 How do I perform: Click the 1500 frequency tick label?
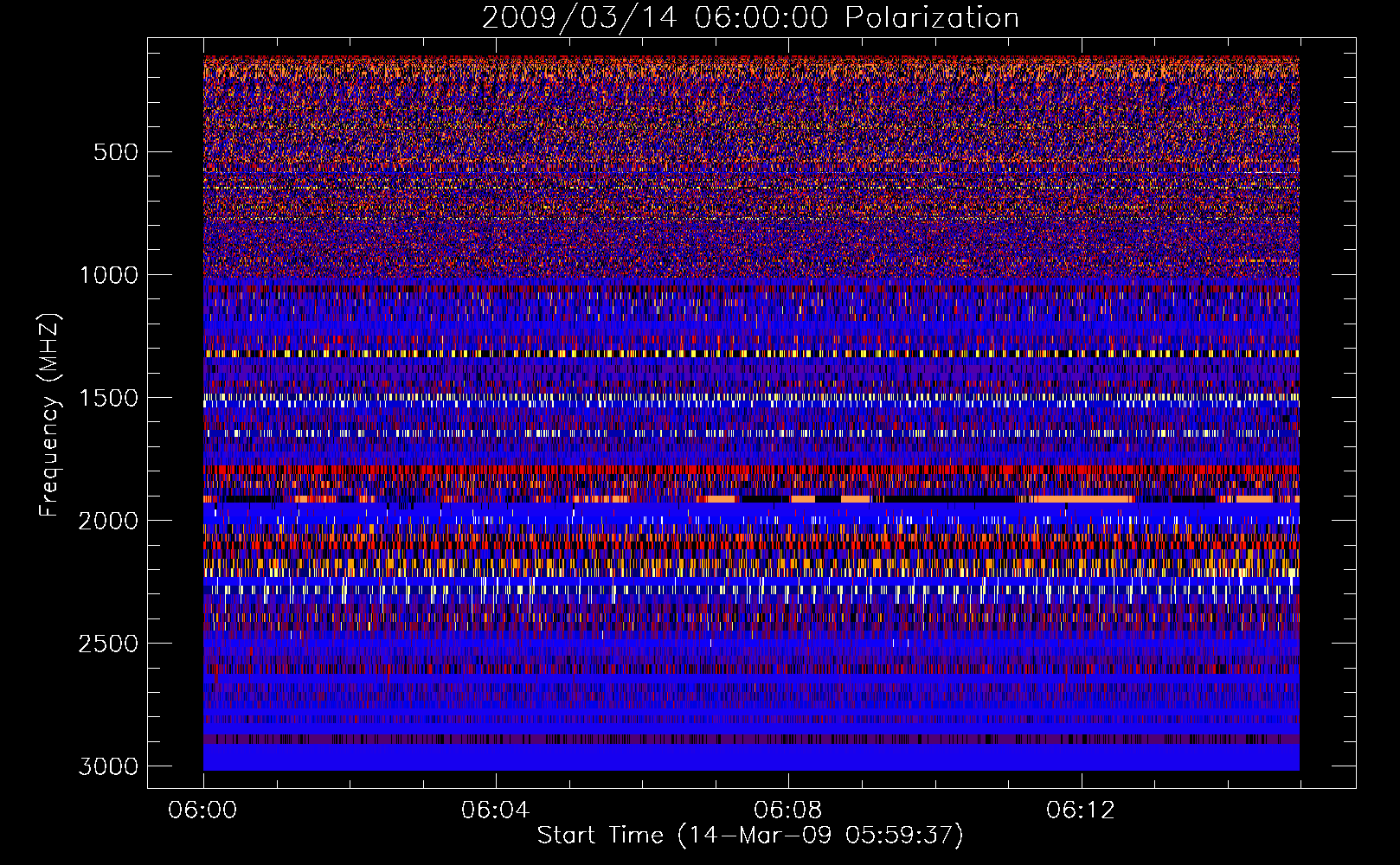[108, 398]
